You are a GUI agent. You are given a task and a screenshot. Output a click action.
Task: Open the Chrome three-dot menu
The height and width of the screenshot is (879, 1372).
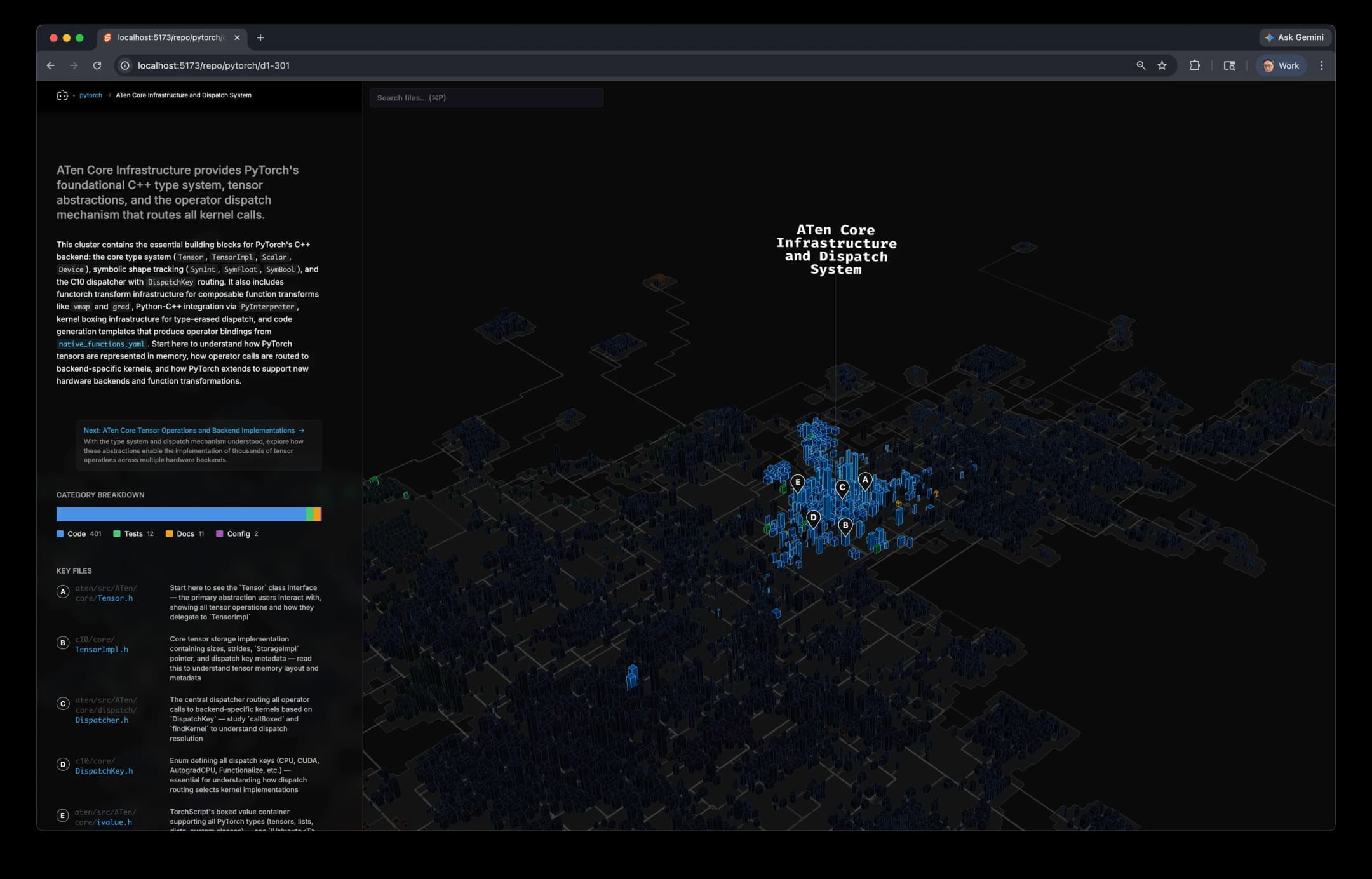tap(1321, 65)
